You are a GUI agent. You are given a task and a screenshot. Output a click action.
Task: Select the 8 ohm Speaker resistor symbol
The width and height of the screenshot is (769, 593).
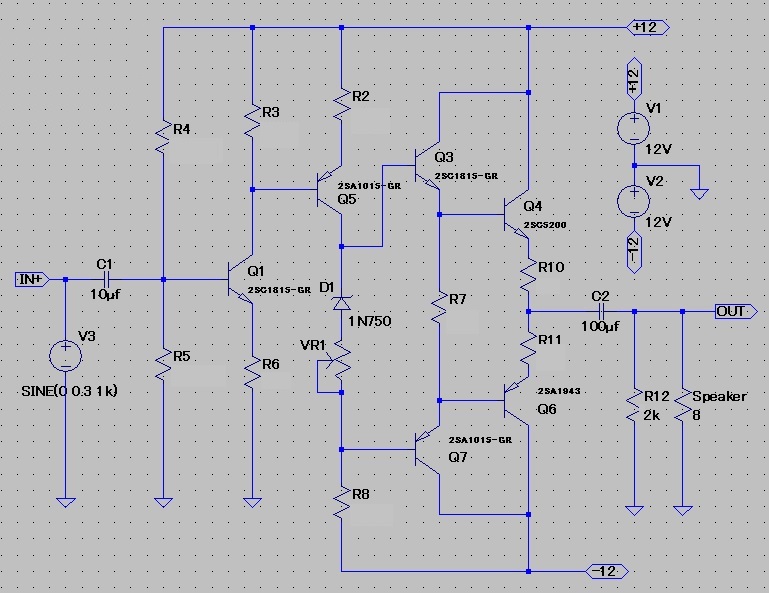point(682,405)
